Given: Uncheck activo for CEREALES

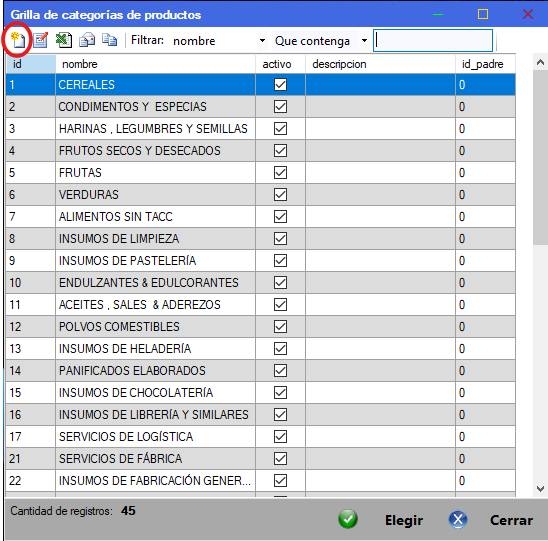Looking at the screenshot, I should 280,85.
